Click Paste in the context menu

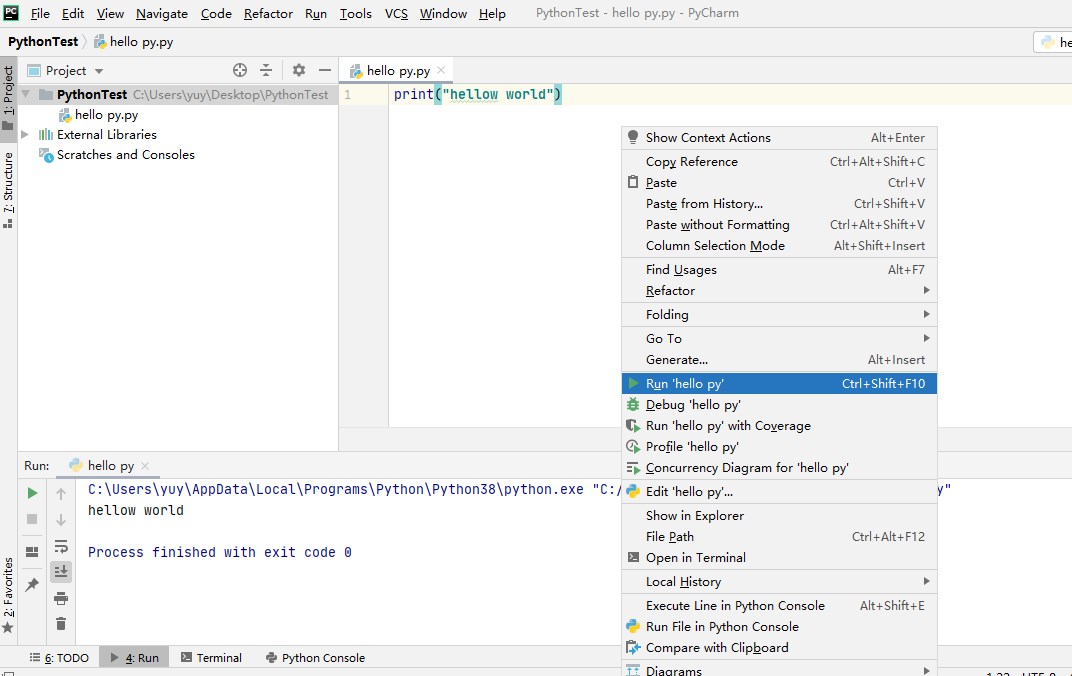779,182
